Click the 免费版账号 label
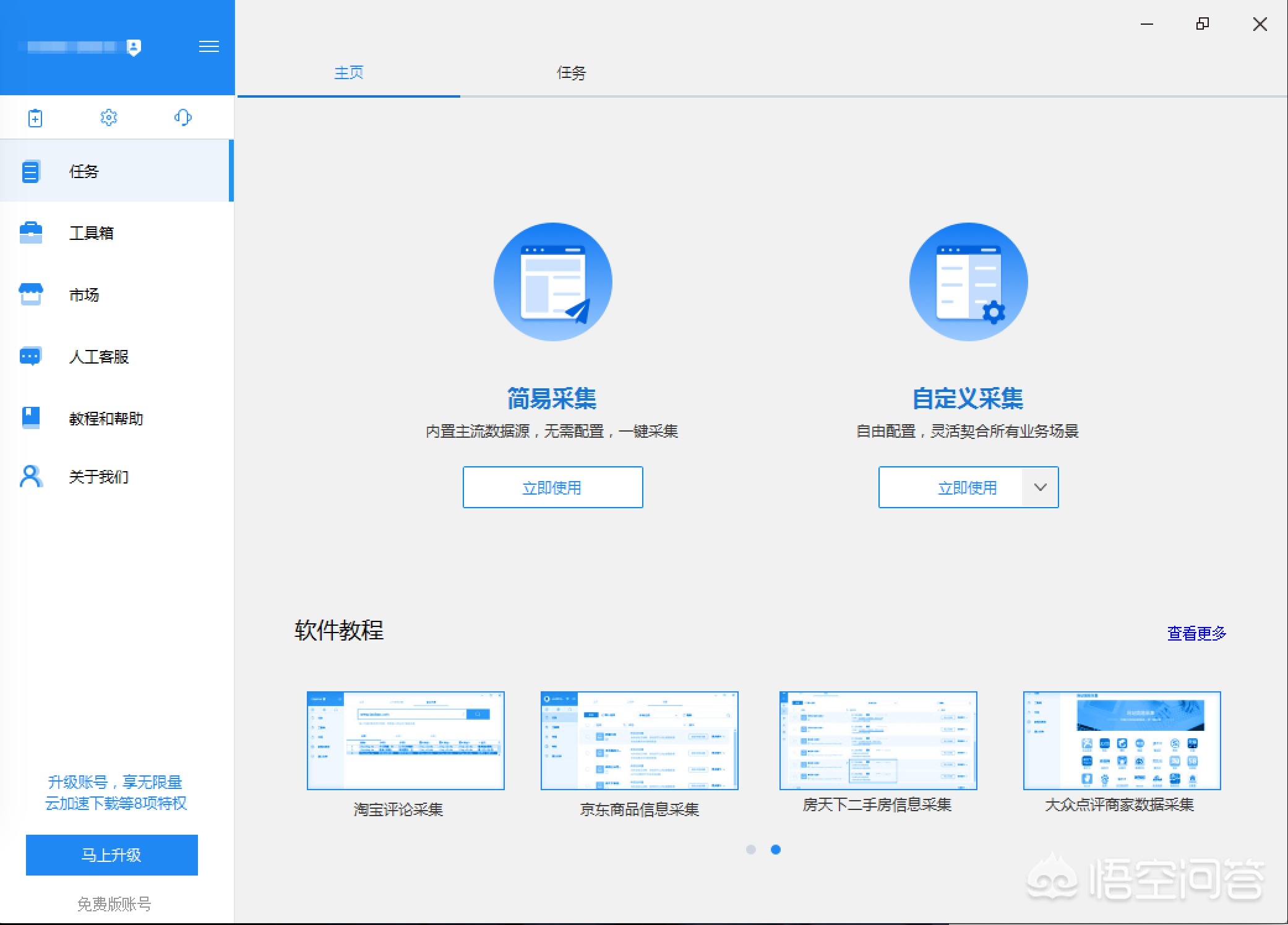1288x925 pixels. [114, 905]
